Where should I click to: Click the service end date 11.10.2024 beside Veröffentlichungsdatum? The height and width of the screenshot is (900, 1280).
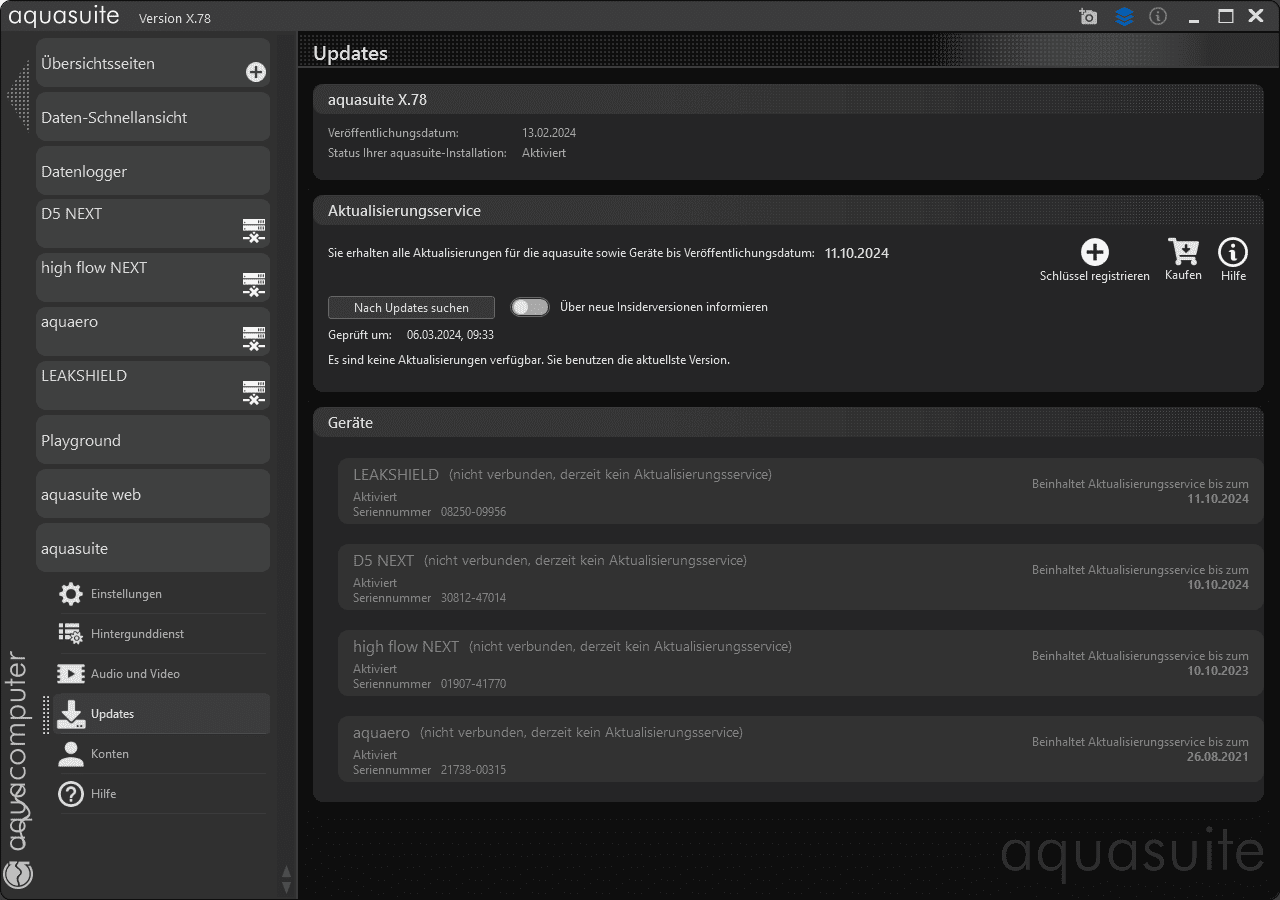857,253
